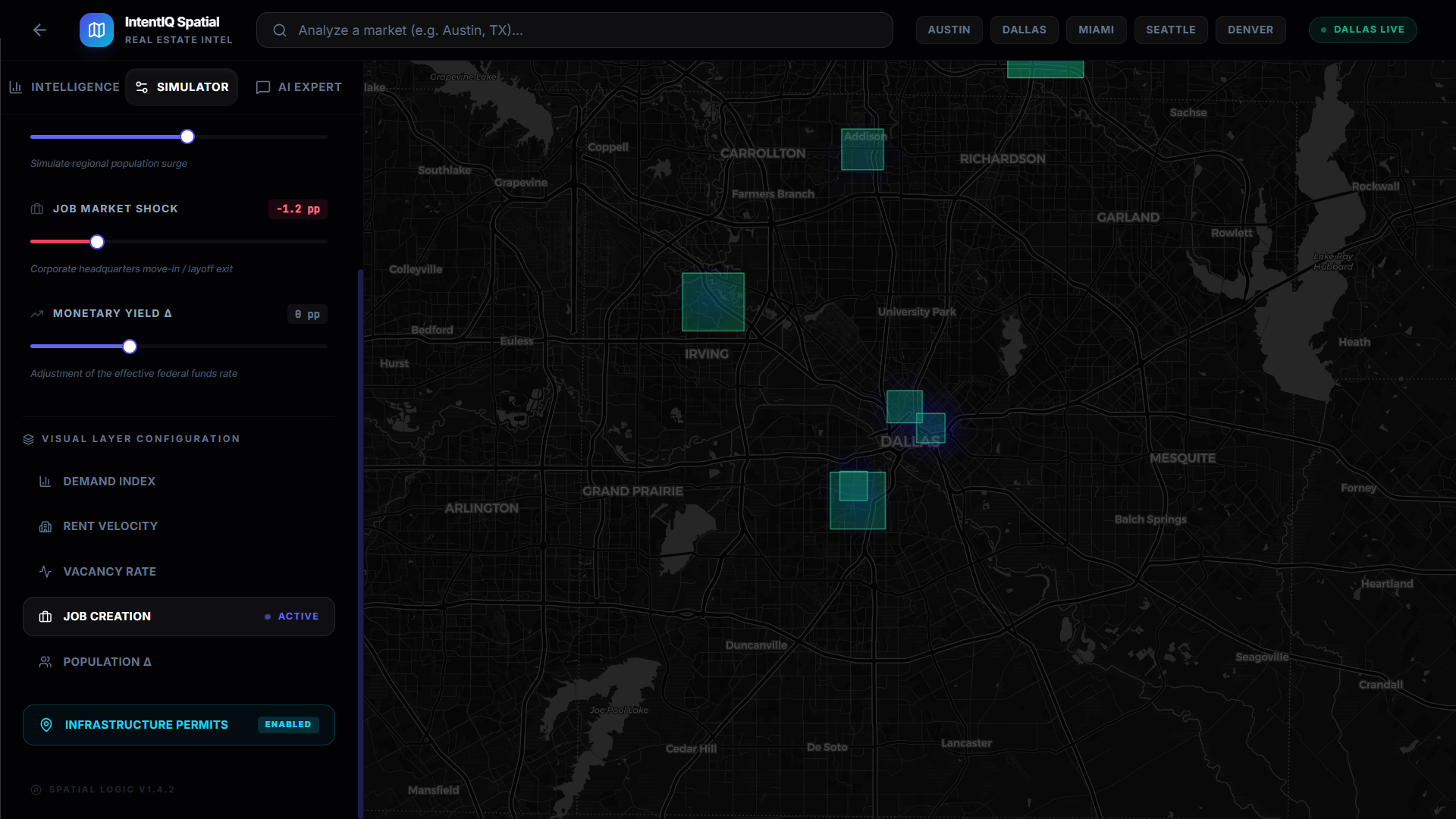Click the Monetary Yield slider thumb
Screen dimensions: 1456x819
130,347
